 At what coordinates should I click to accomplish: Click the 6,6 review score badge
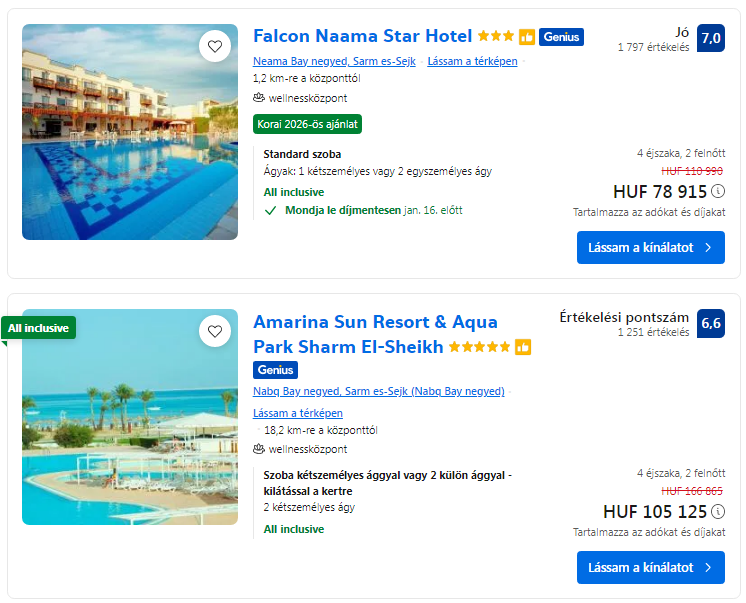point(710,324)
